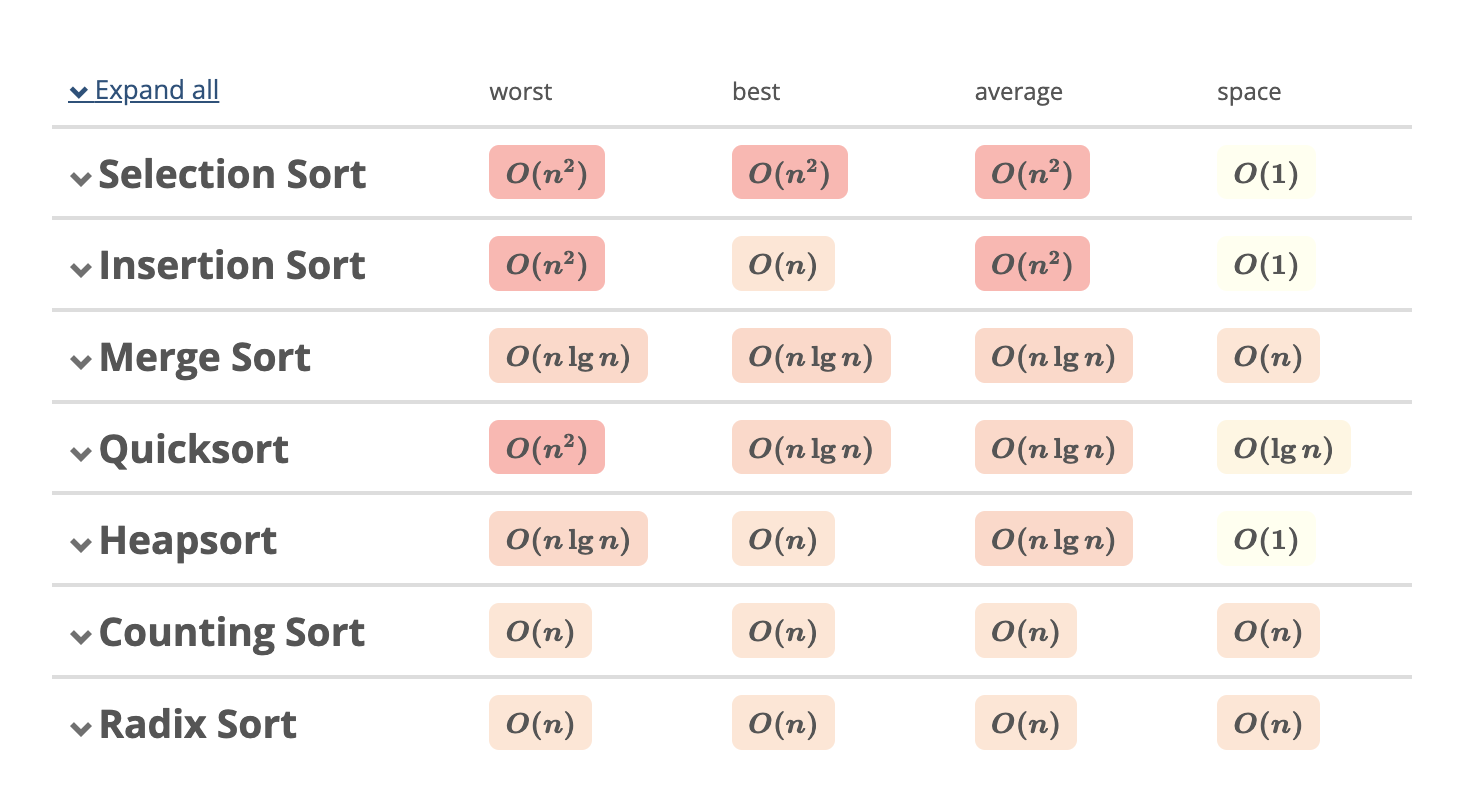
Task: Click the Radix Sort heading
Action: click(x=198, y=724)
